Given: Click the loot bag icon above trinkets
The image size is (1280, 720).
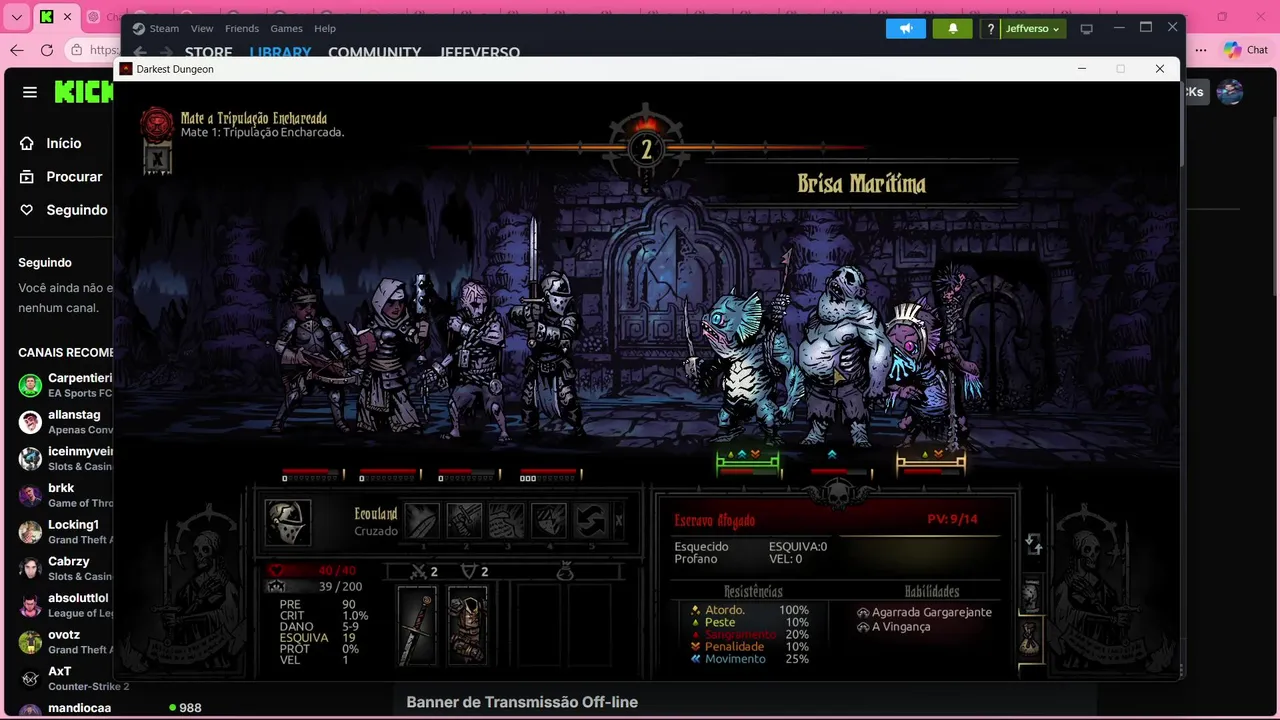Looking at the screenshot, I should [x=564, y=572].
